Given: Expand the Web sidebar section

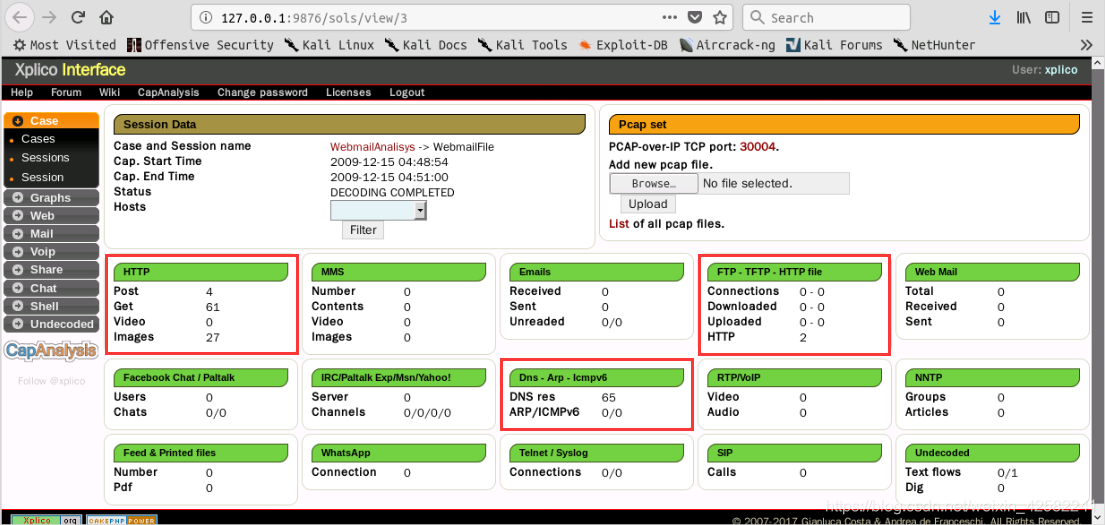Looking at the screenshot, I should click(50, 216).
